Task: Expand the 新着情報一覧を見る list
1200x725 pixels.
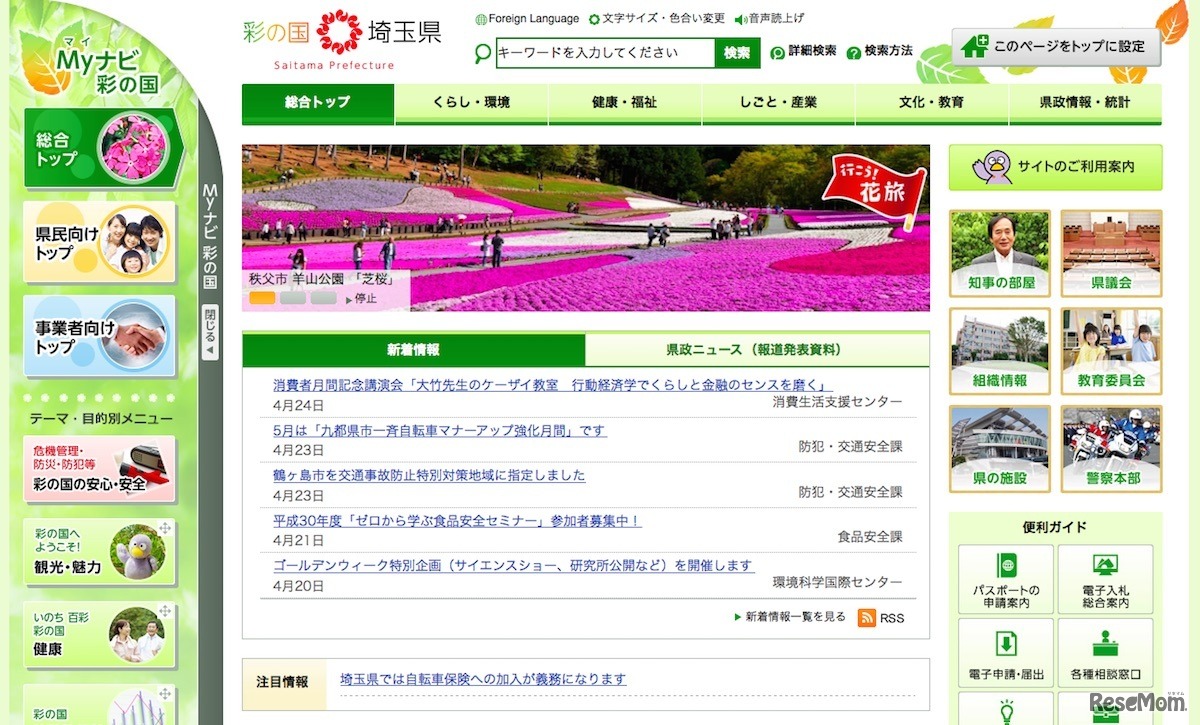Action: pos(790,617)
